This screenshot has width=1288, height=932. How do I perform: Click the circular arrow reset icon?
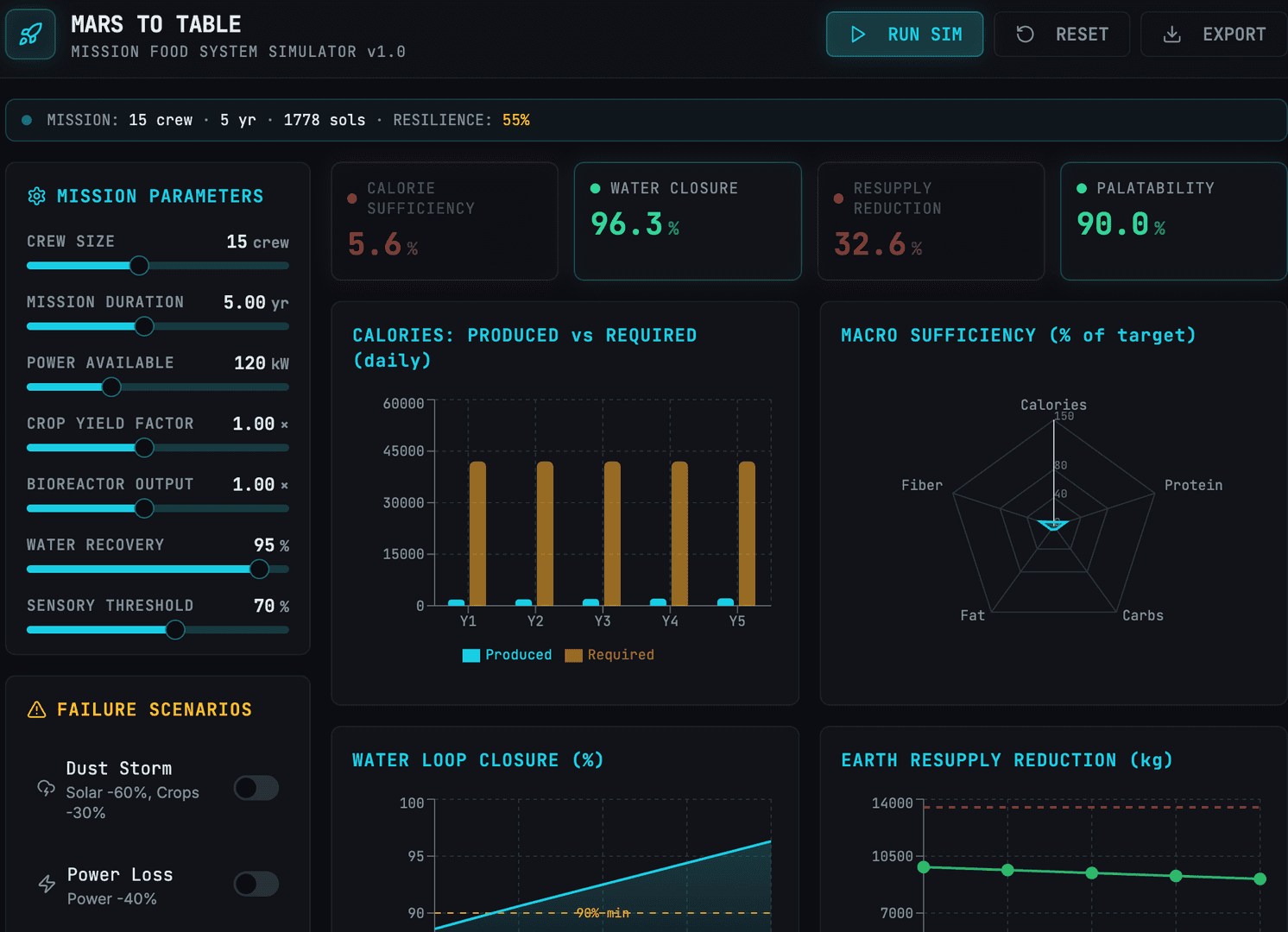(x=1025, y=35)
